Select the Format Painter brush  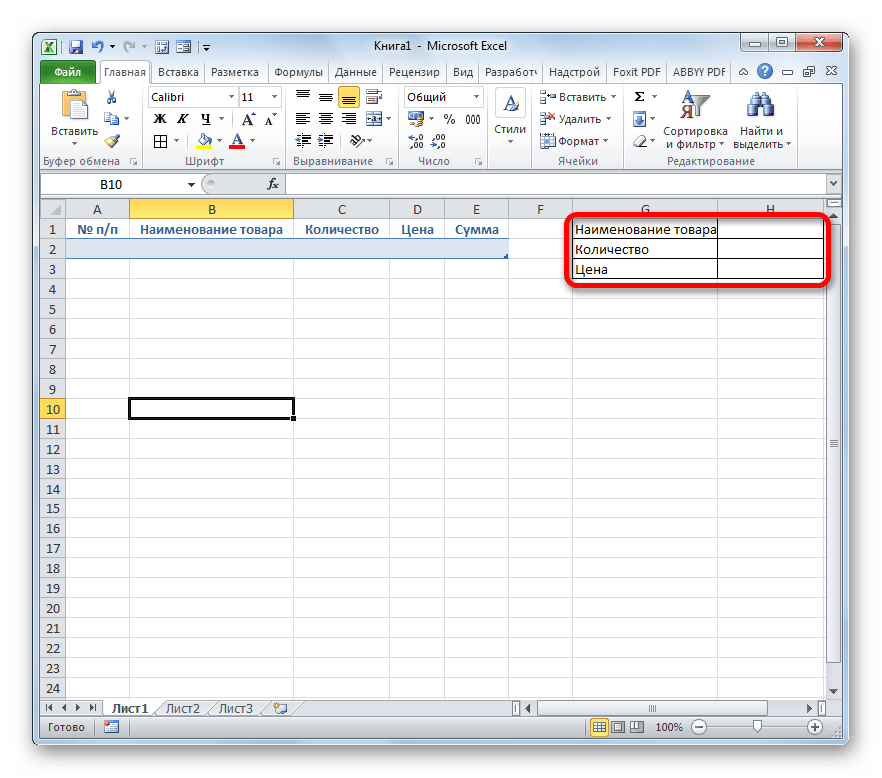112,141
